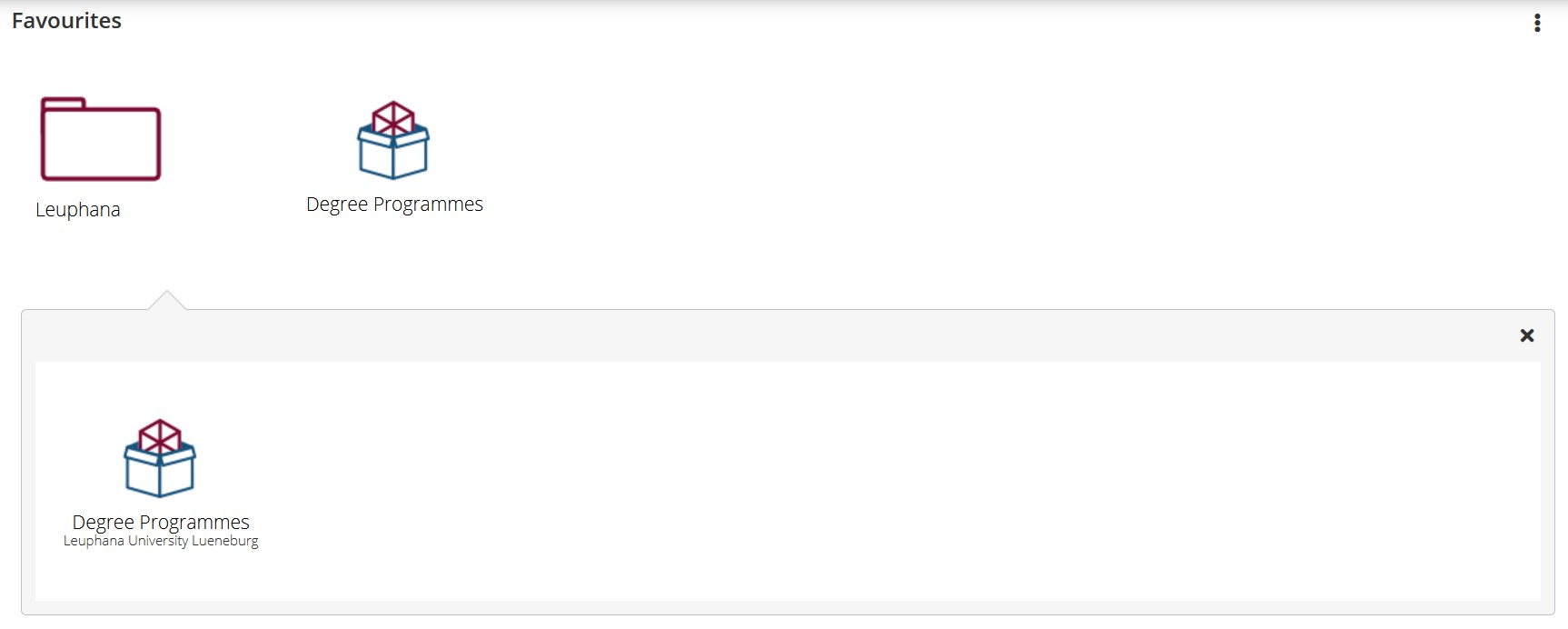Viewport: 1568px width, 629px height.
Task: Open the Leuphana folder icon
Action: point(101,139)
